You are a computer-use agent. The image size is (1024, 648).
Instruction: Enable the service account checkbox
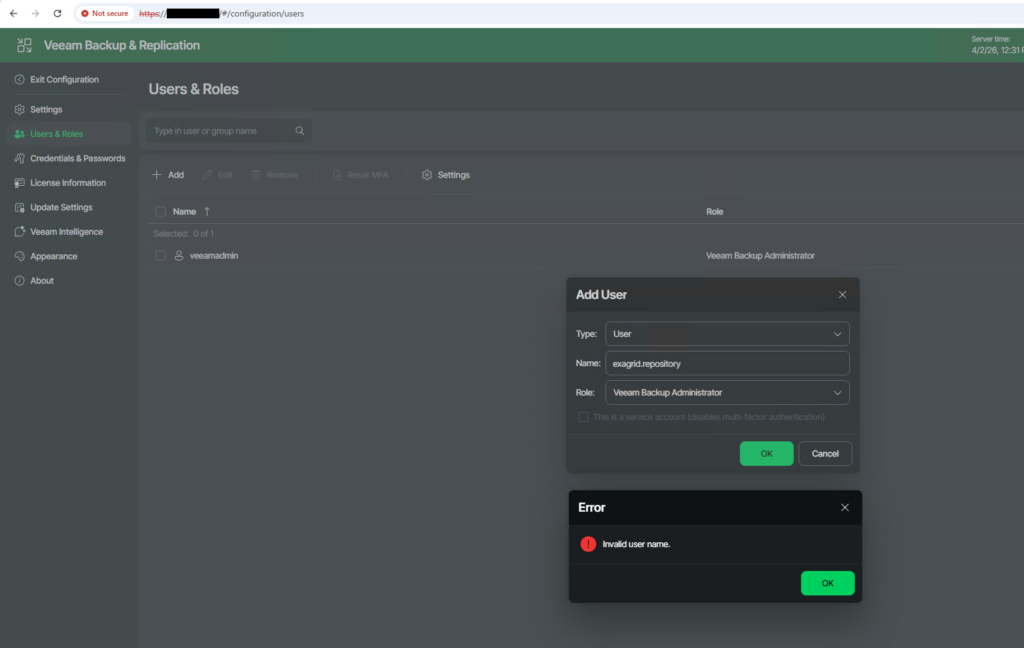(584, 417)
